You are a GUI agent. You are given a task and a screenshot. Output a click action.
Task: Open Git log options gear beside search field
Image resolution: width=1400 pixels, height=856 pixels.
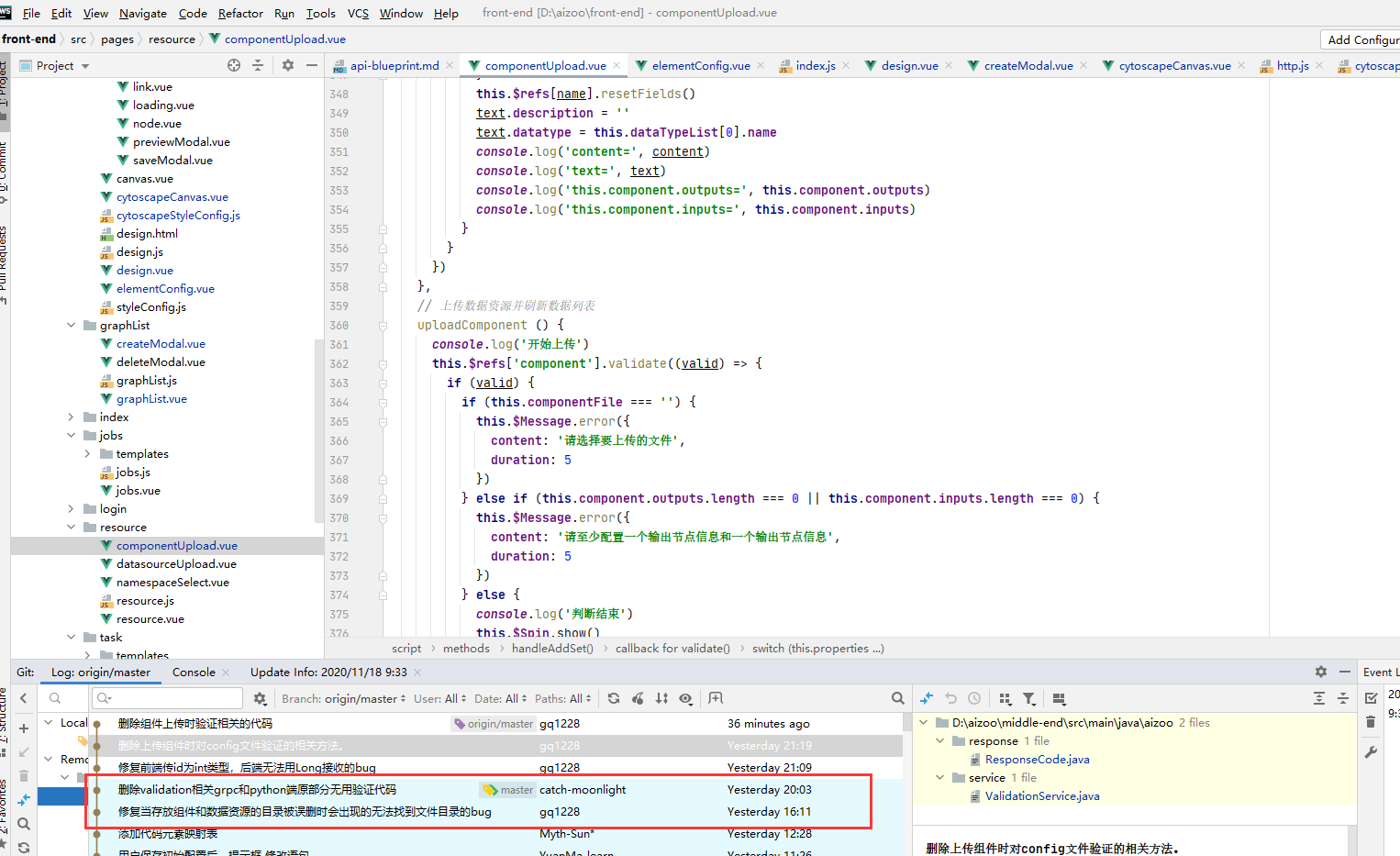[260, 698]
